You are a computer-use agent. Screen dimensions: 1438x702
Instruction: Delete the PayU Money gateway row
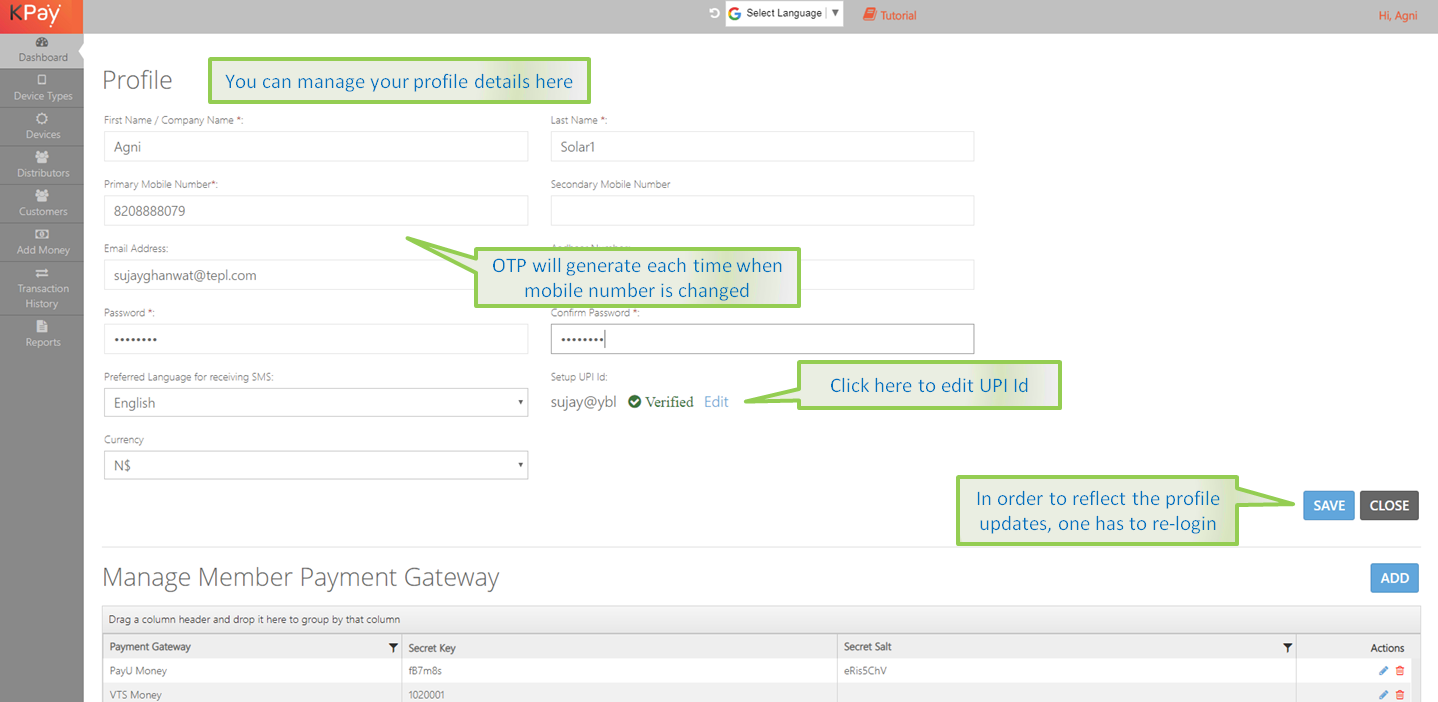click(x=1399, y=671)
